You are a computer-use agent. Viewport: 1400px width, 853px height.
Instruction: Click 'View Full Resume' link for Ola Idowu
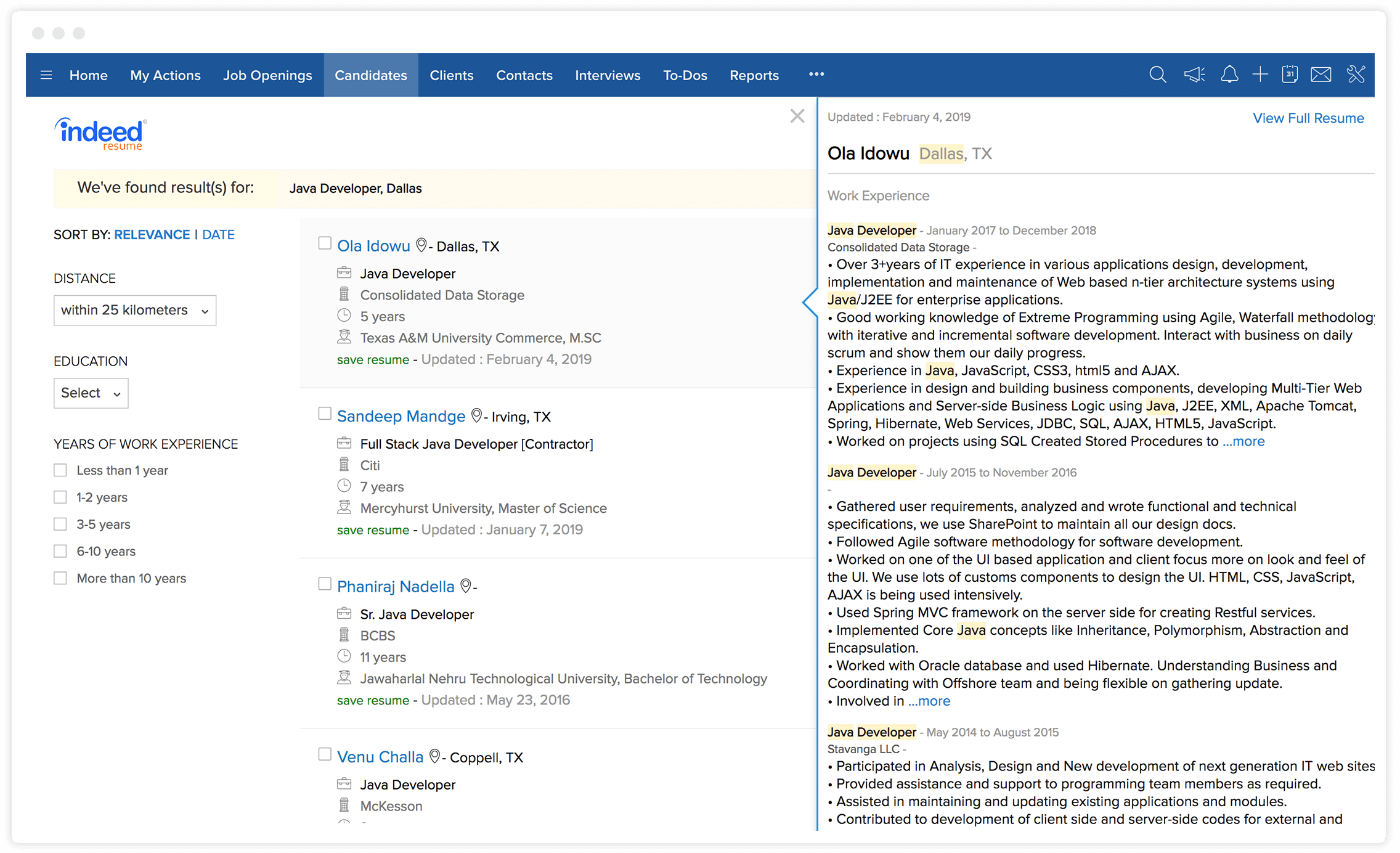coord(1307,117)
